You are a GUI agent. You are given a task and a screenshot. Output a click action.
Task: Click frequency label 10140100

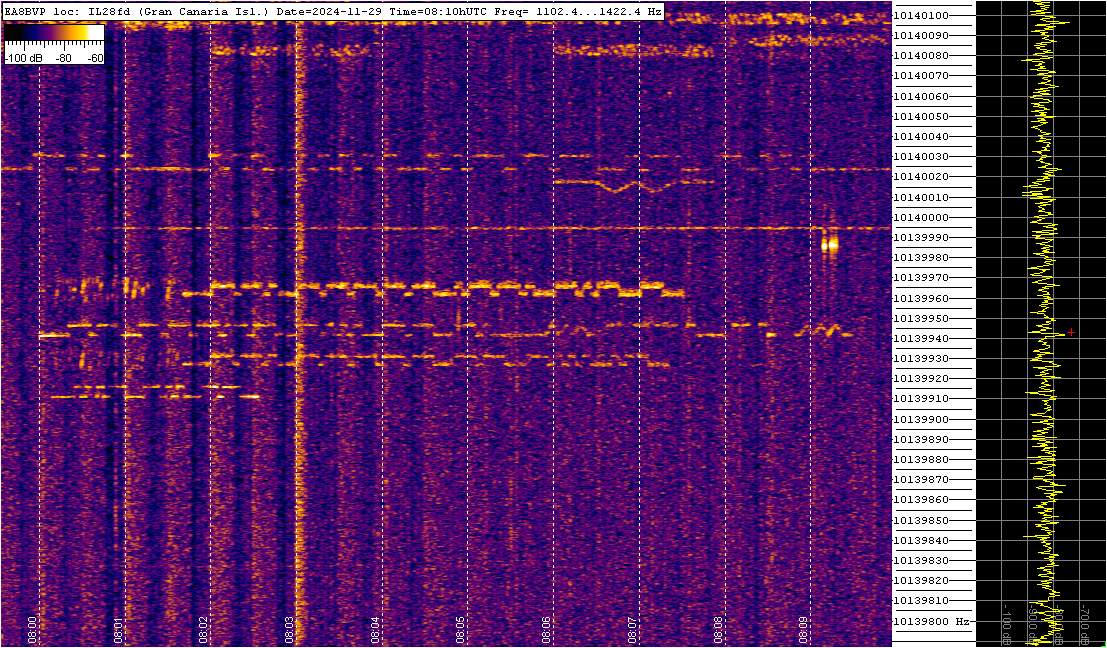[921, 16]
